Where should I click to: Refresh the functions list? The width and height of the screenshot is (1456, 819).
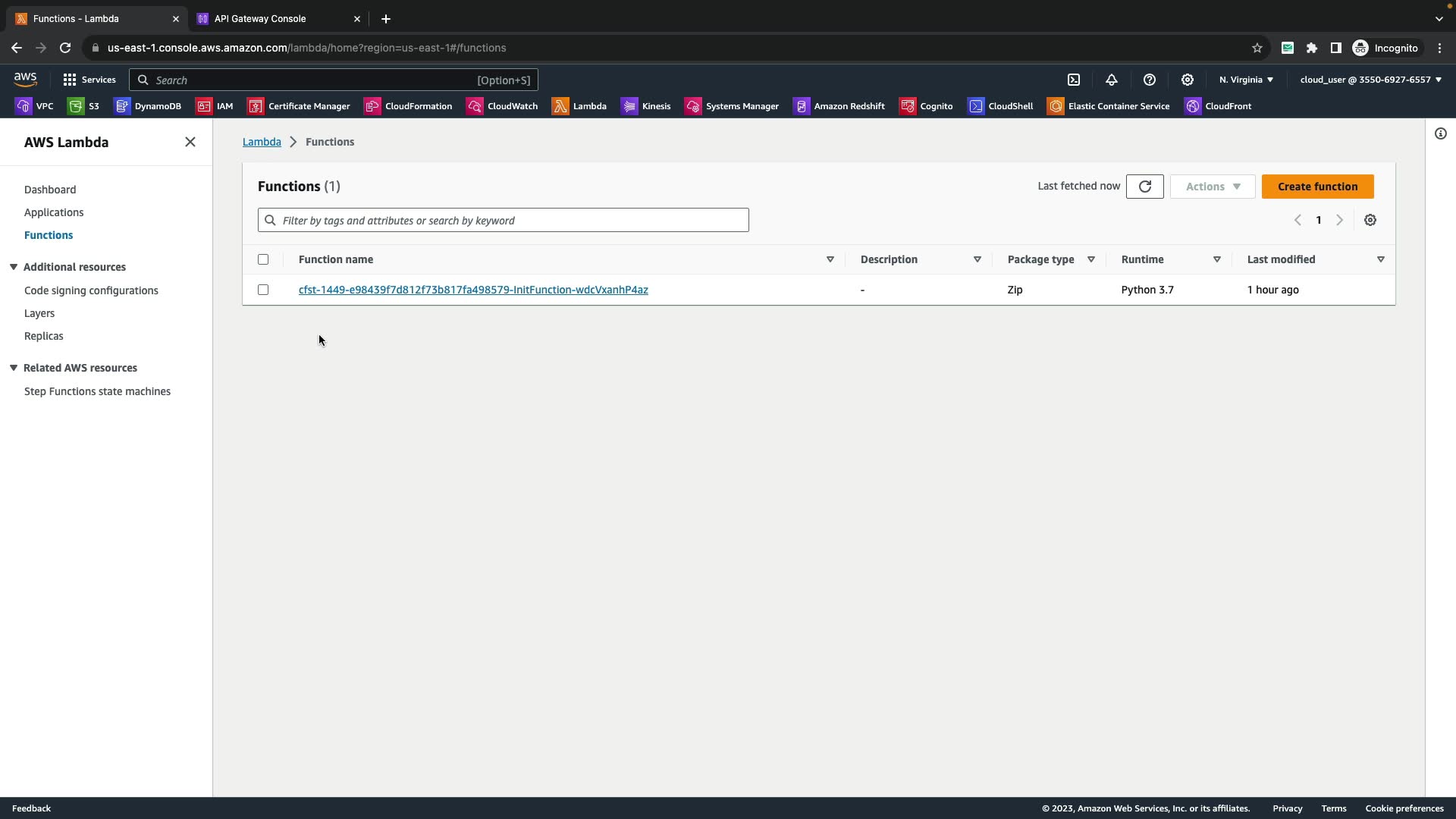[1144, 187]
